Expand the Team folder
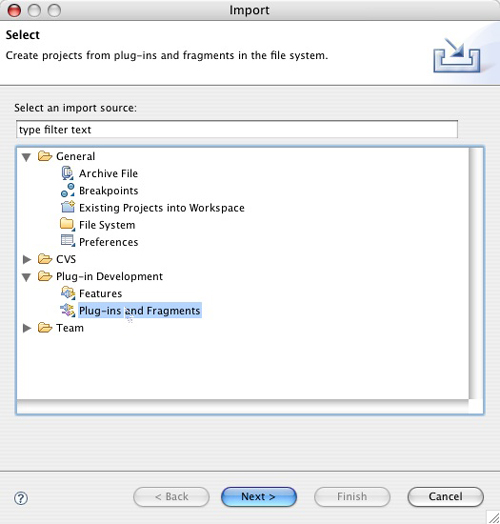Image resolution: width=500 pixels, height=524 pixels. pos(27,328)
